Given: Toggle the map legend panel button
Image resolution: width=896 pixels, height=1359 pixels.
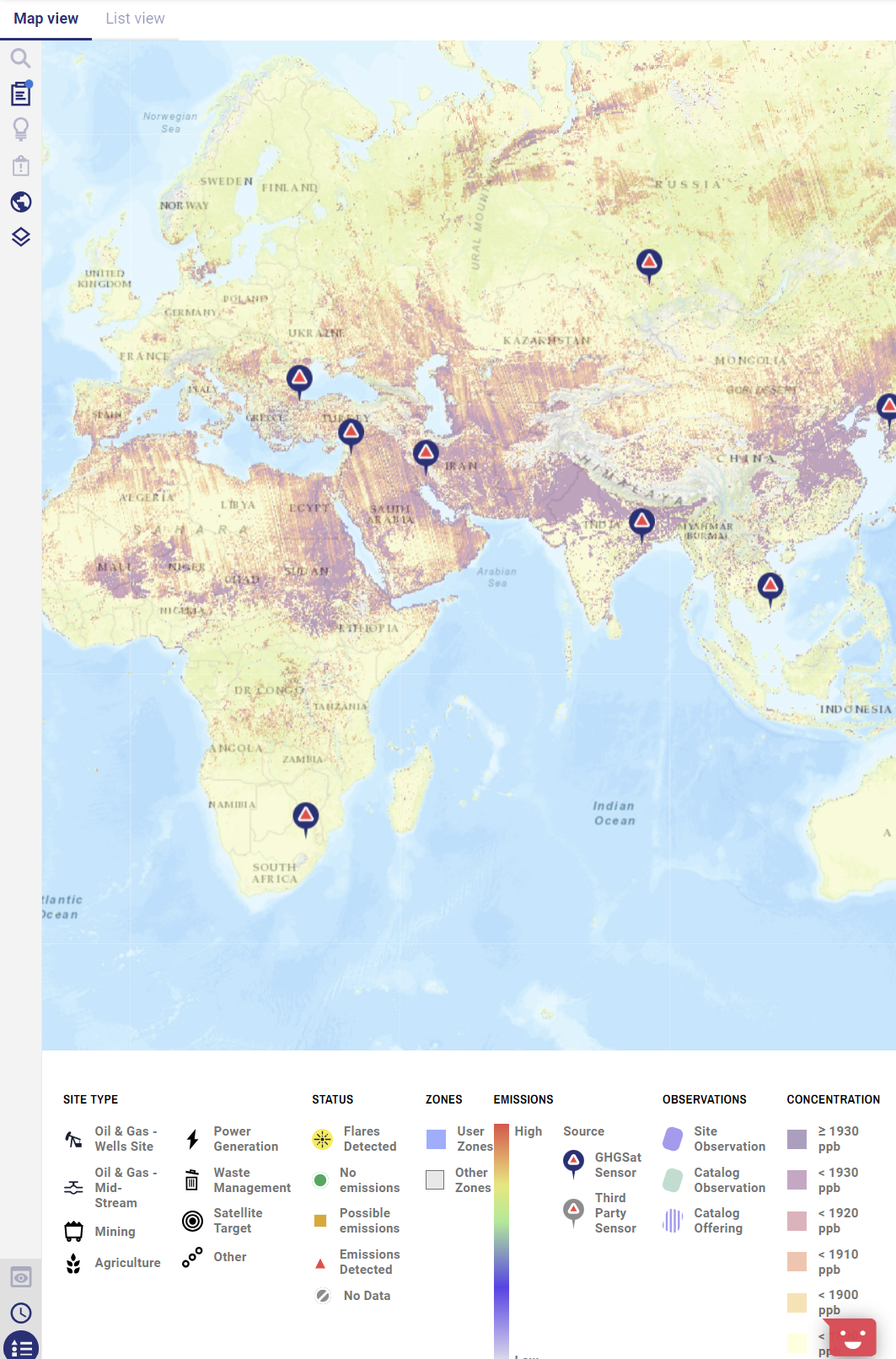Looking at the screenshot, I should [20, 1346].
